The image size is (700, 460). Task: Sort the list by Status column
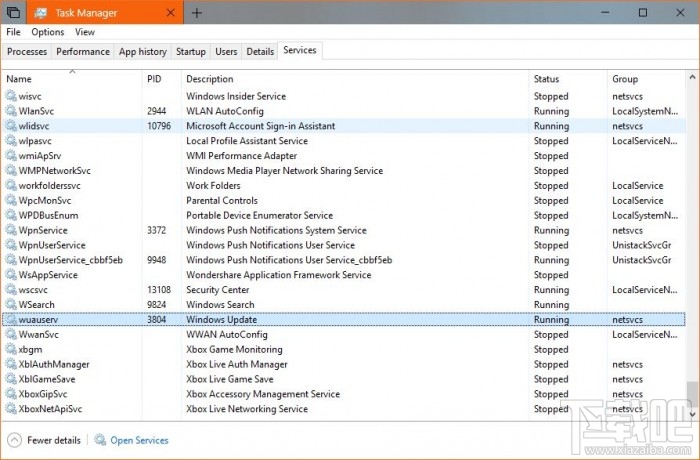point(546,79)
